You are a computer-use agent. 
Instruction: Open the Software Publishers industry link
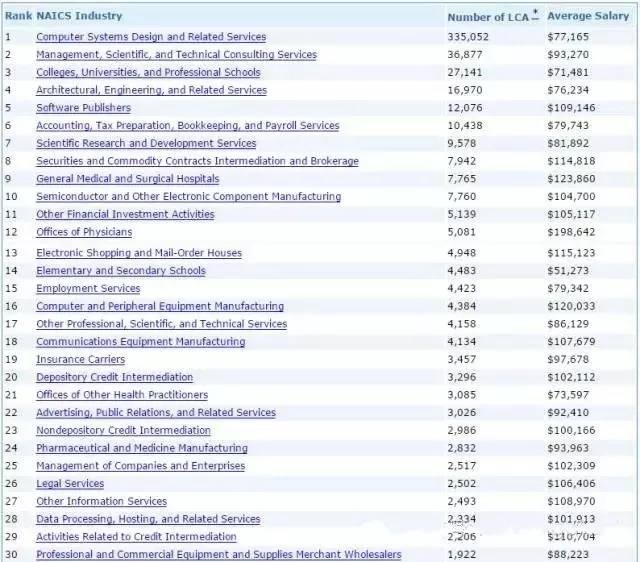pyautogui.click(x=84, y=108)
